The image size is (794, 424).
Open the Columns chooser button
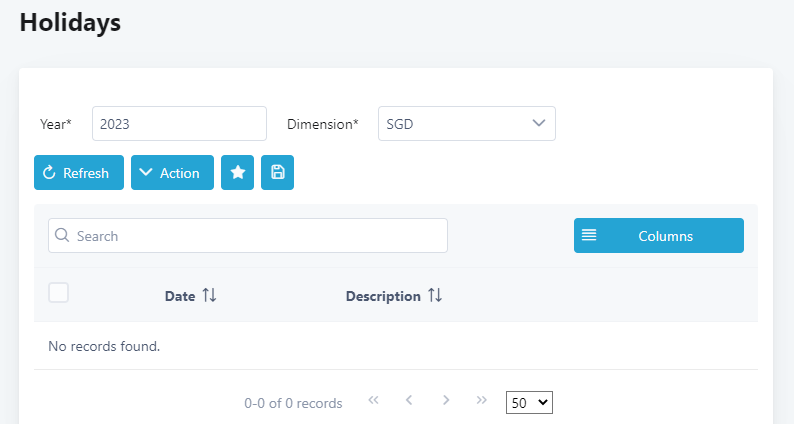658,236
